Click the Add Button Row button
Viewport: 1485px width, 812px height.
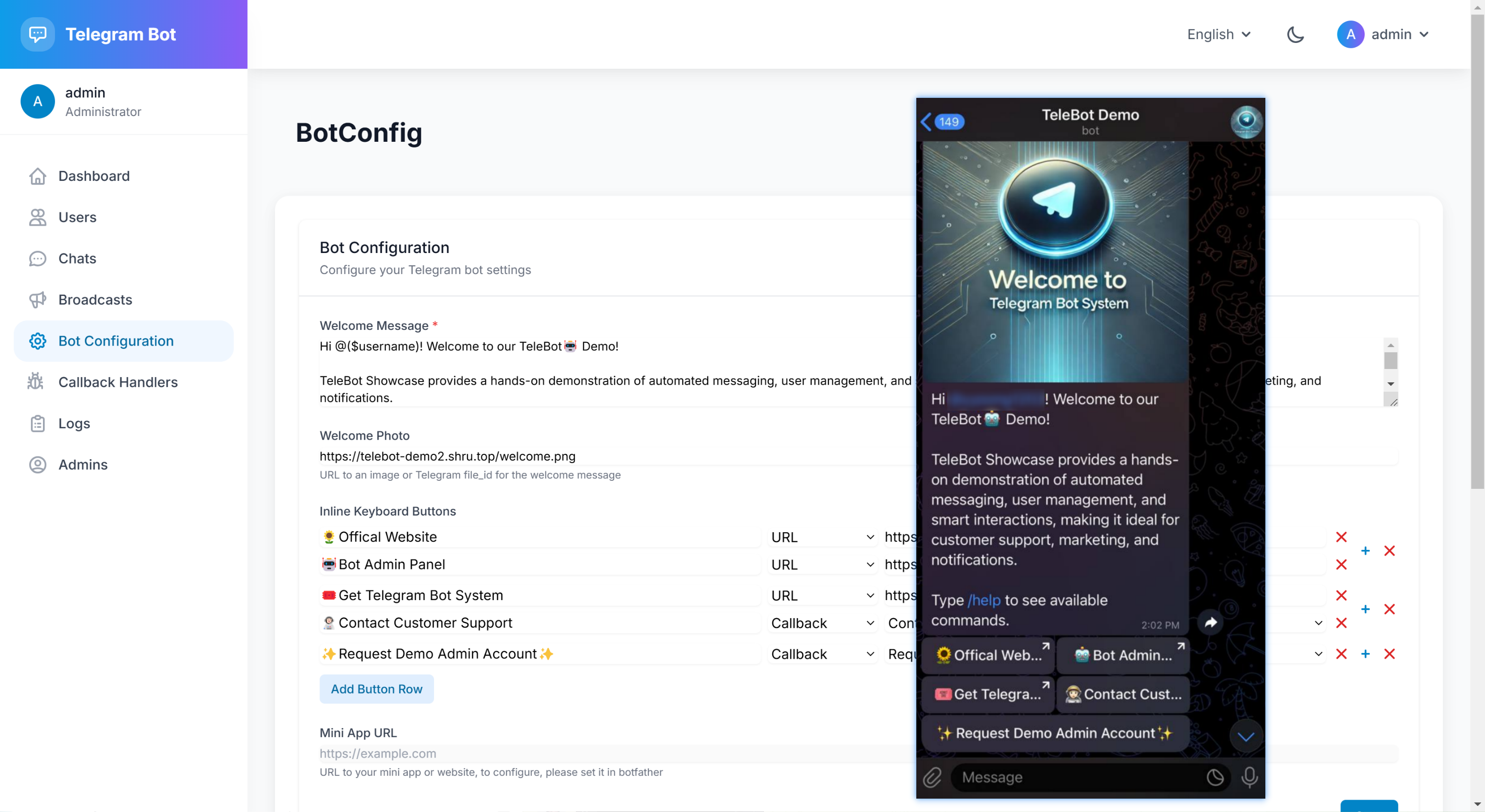click(376, 689)
